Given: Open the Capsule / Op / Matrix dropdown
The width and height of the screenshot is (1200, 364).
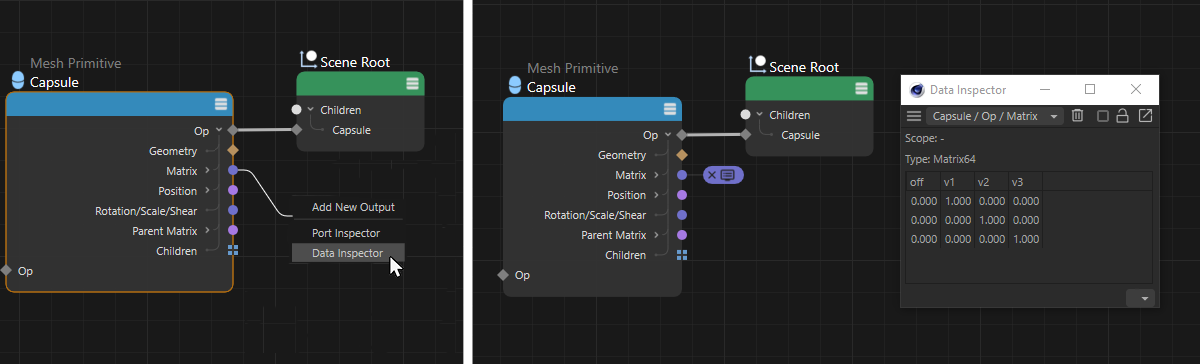Looking at the screenshot, I should coord(994,116).
